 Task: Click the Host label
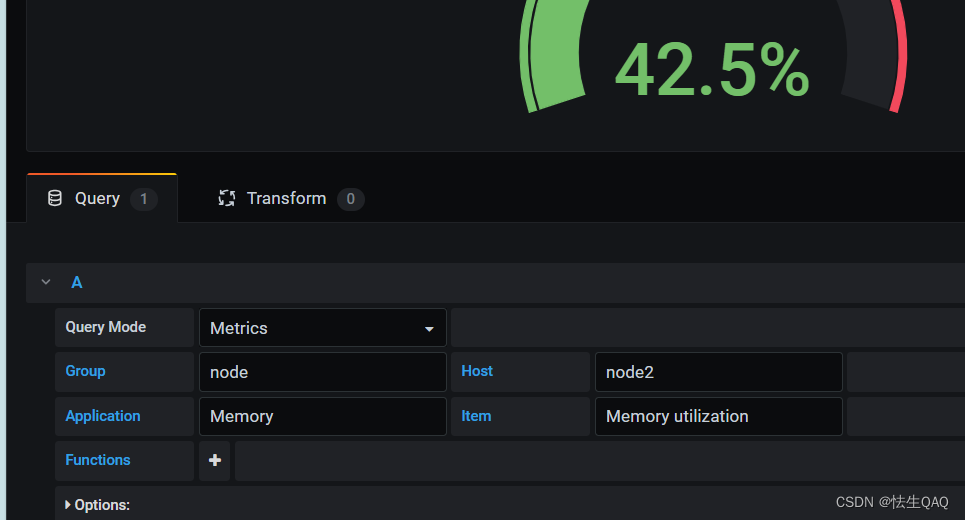[x=477, y=371]
